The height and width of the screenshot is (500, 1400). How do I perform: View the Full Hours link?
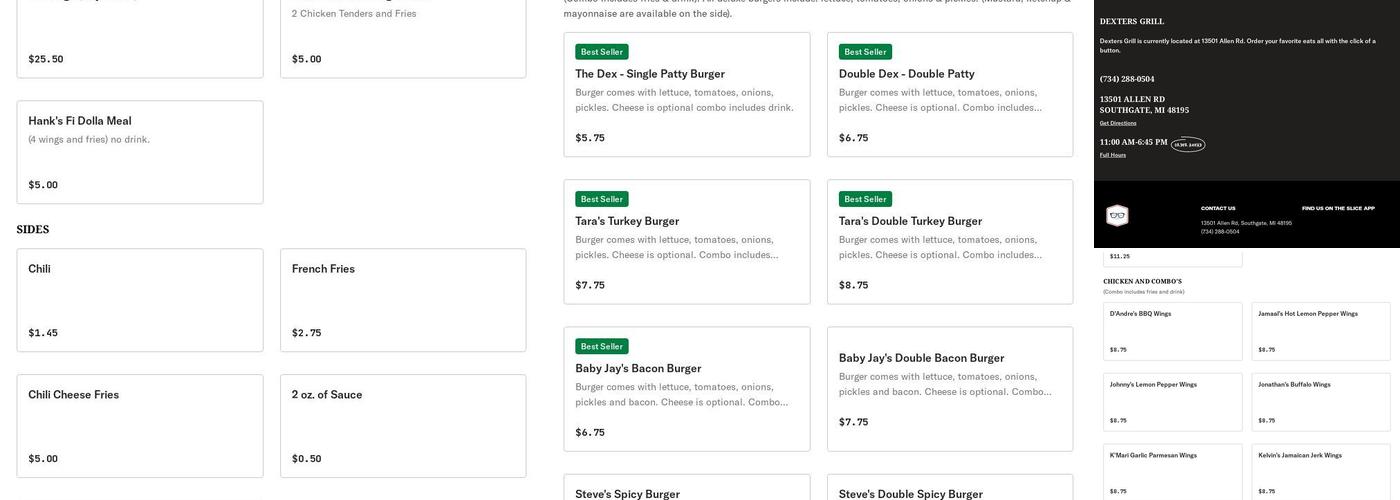1113,155
